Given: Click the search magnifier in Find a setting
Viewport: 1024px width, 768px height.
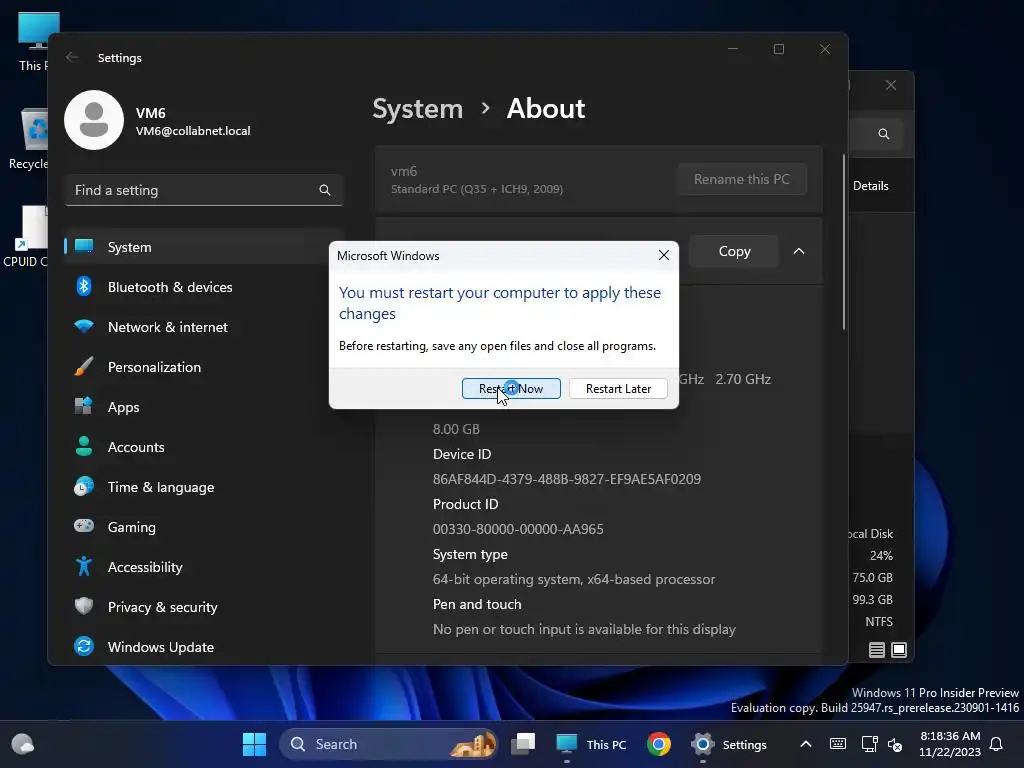Looking at the screenshot, I should pos(325,190).
